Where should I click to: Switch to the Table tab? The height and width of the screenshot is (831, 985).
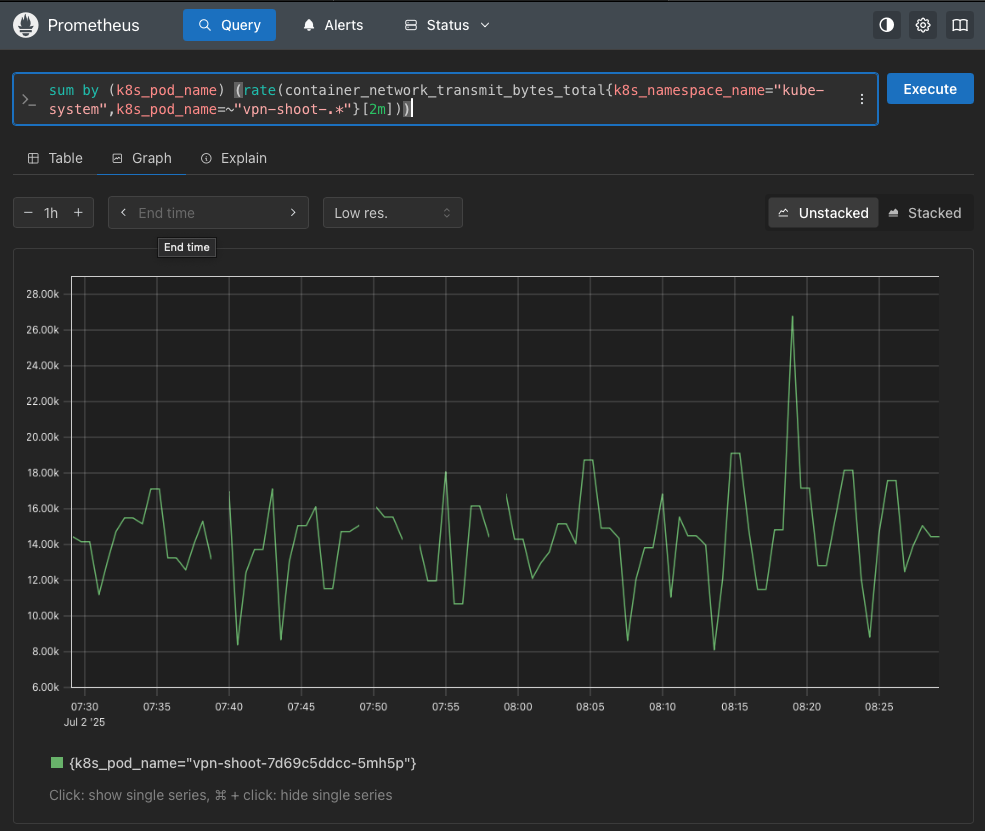tap(55, 158)
